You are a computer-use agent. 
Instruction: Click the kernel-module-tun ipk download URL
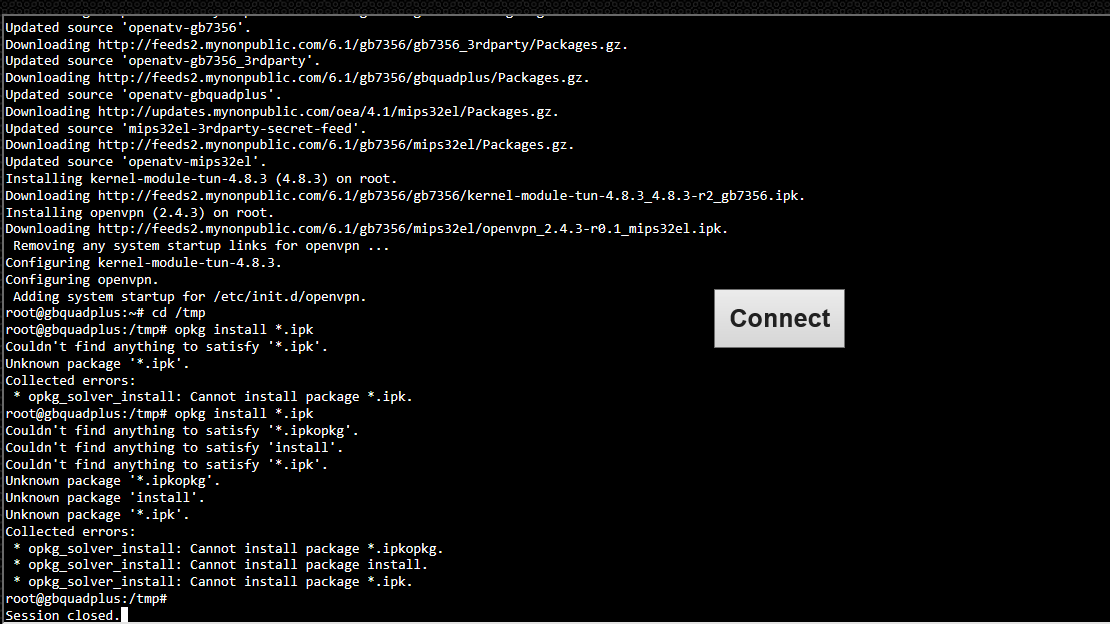(451, 195)
